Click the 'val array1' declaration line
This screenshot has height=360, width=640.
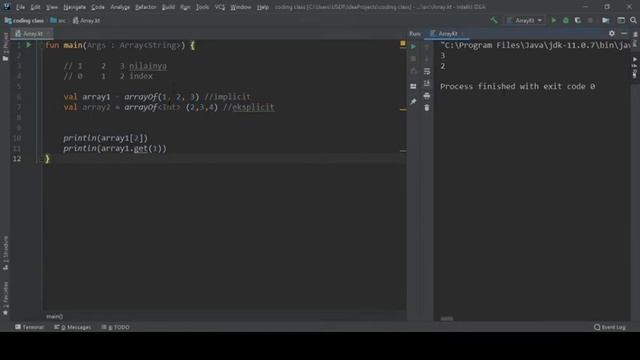tap(157, 97)
